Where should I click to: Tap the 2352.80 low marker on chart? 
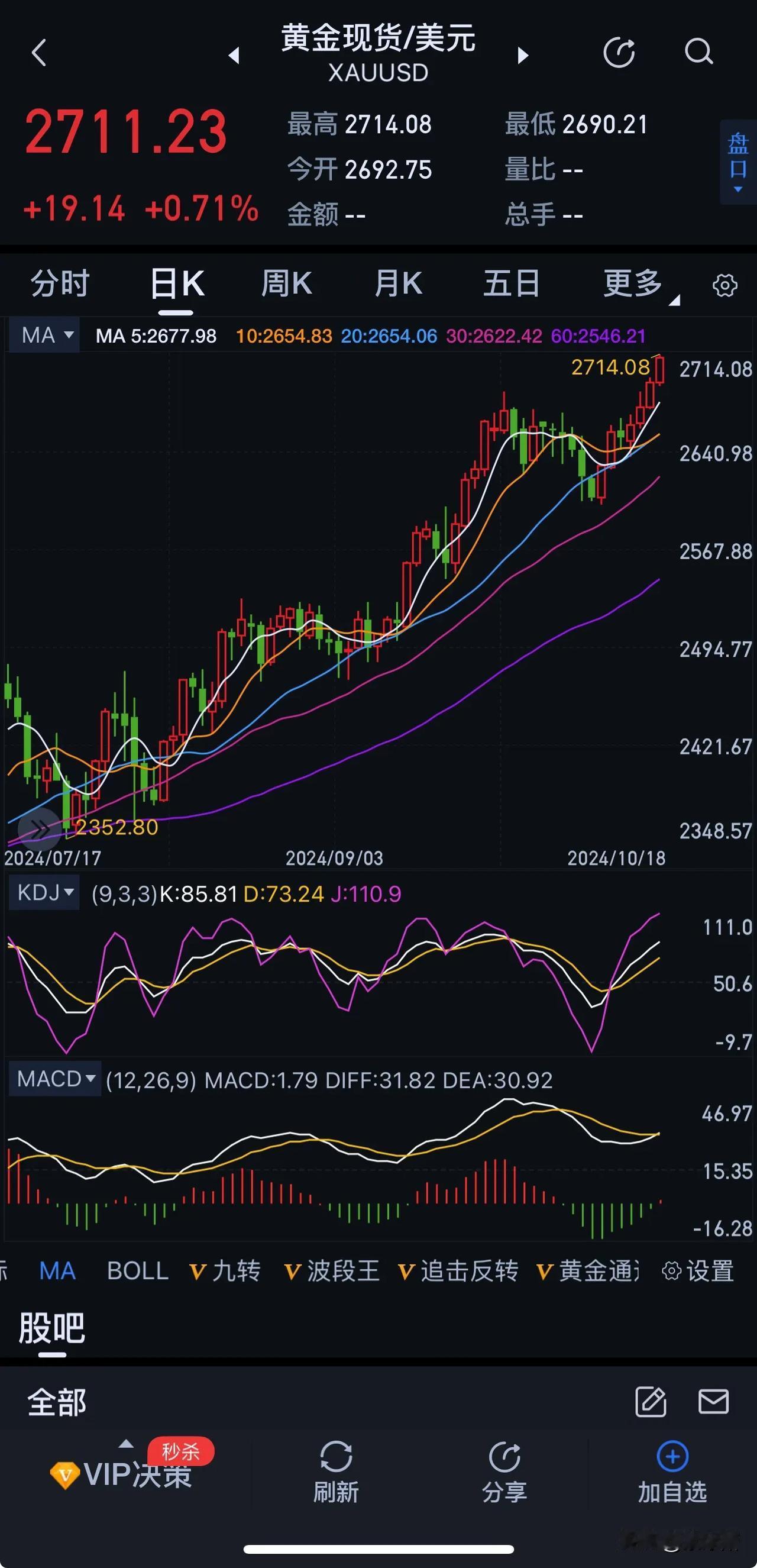117,827
